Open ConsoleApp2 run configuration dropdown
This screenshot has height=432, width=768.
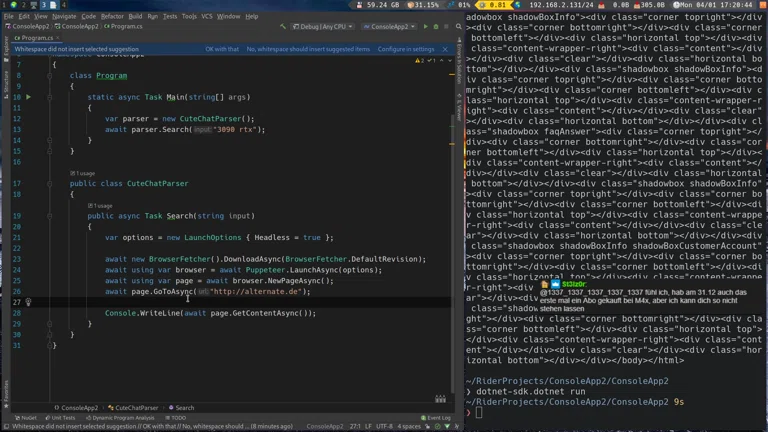[x=389, y=26]
